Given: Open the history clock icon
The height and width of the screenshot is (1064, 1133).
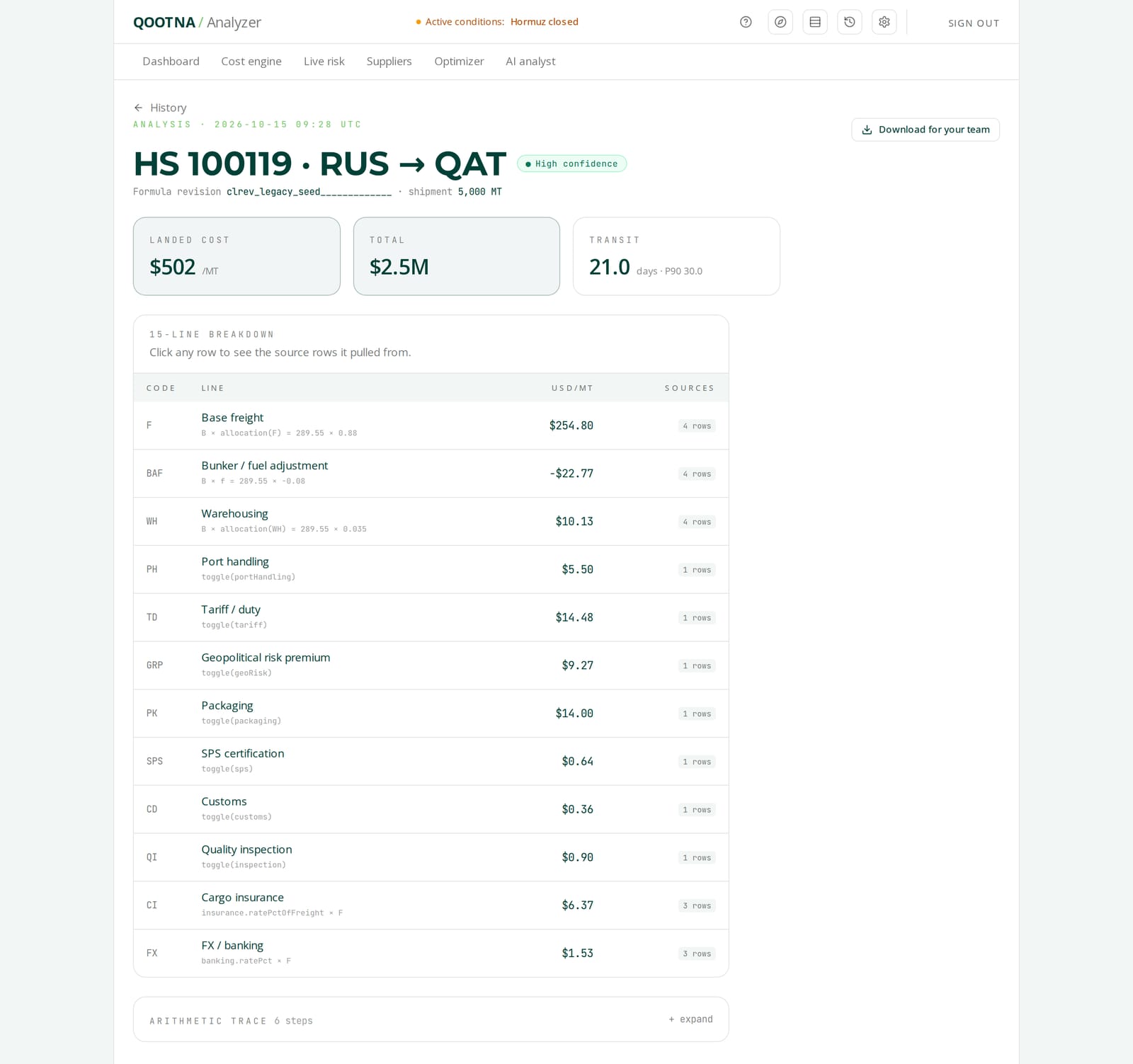Looking at the screenshot, I should pyautogui.click(x=850, y=22).
